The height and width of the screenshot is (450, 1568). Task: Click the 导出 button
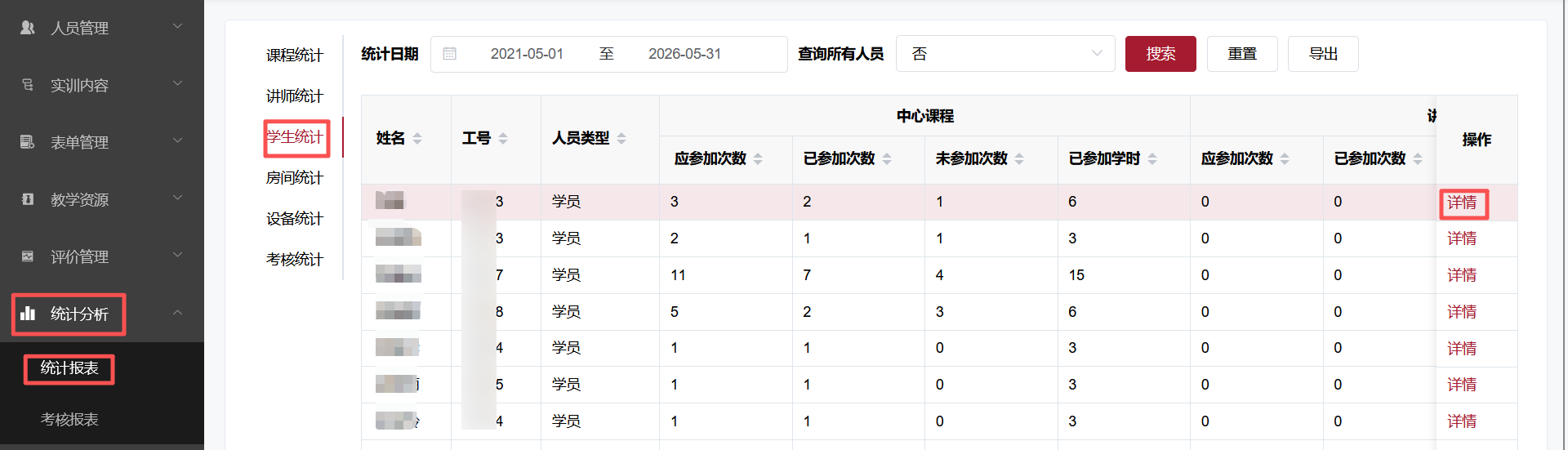(1323, 54)
